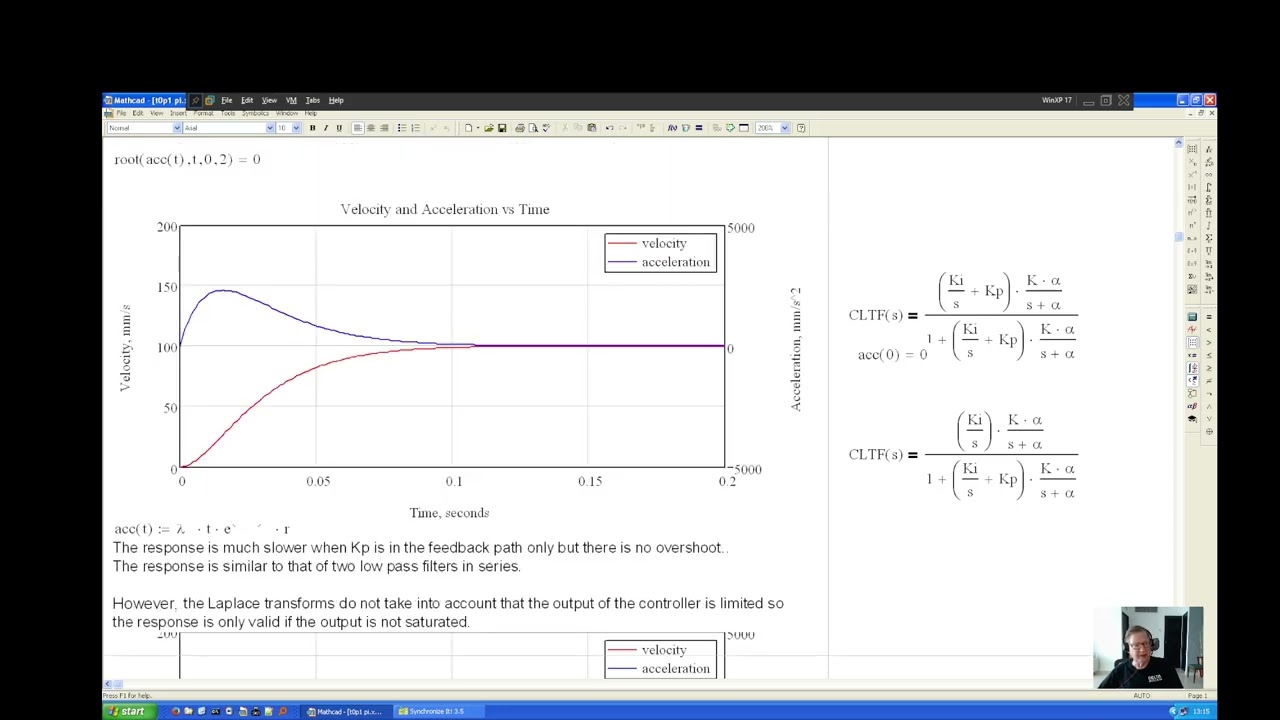Click the 'However, the Laplace transforms' paragraph

coord(447,612)
